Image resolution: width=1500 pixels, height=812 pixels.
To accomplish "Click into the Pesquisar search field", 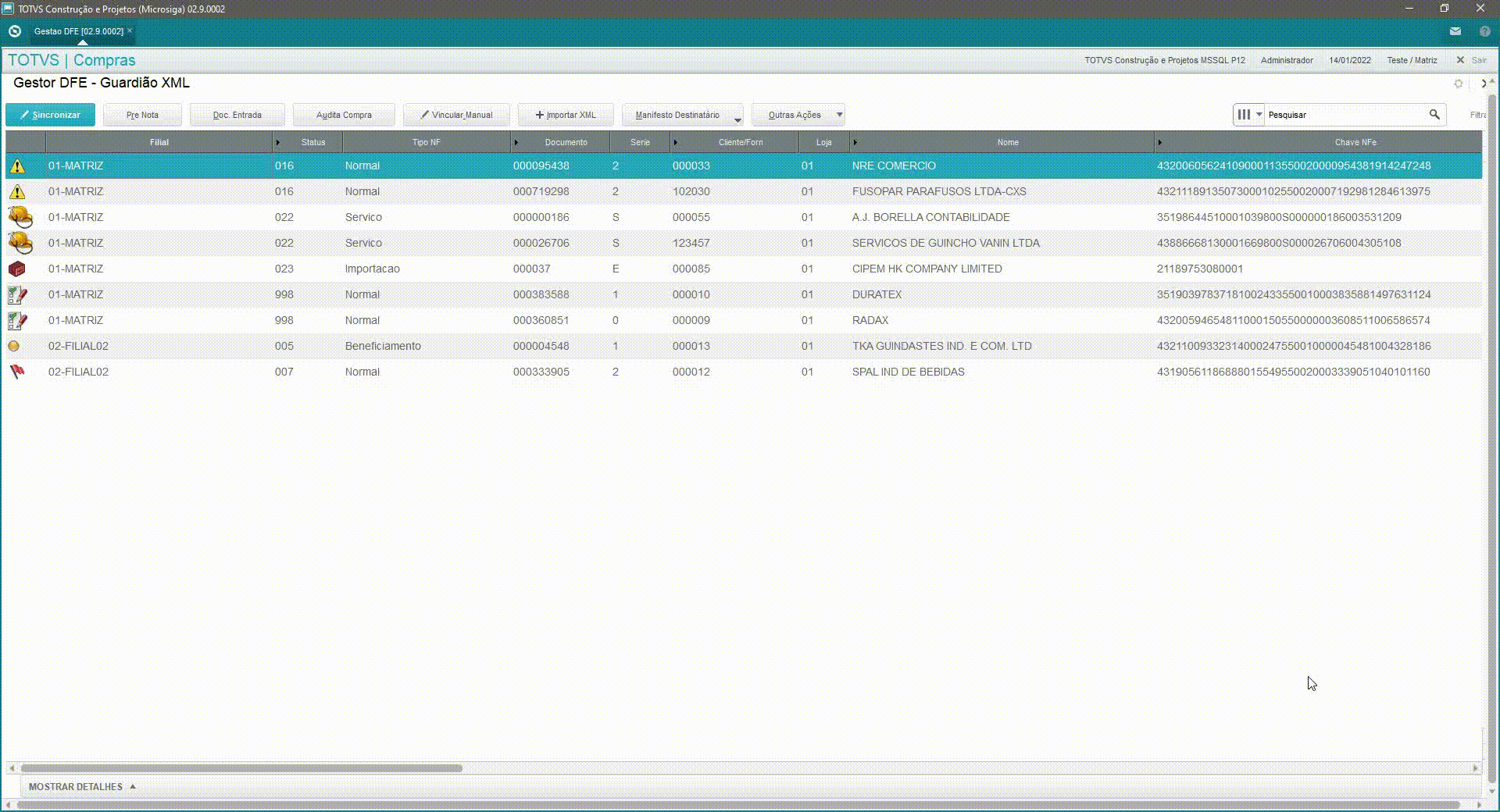I will pyautogui.click(x=1346, y=115).
